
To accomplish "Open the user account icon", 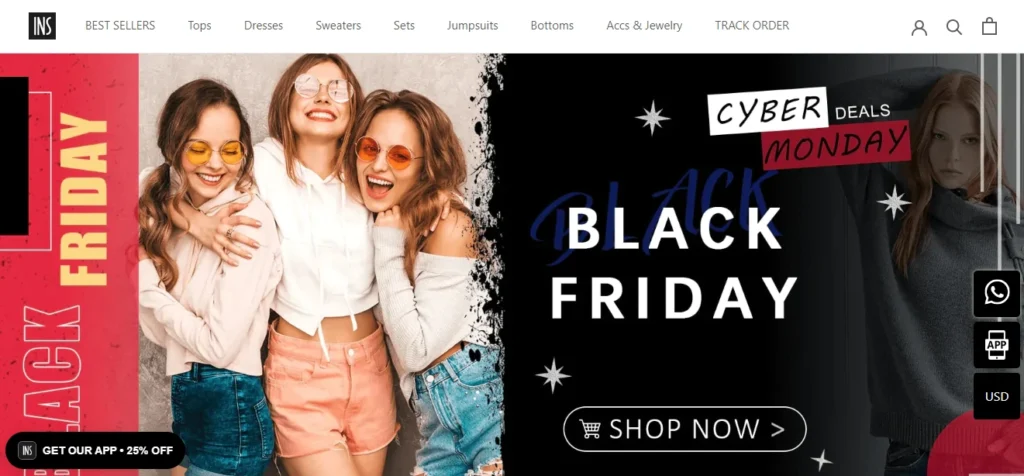I will (919, 27).
